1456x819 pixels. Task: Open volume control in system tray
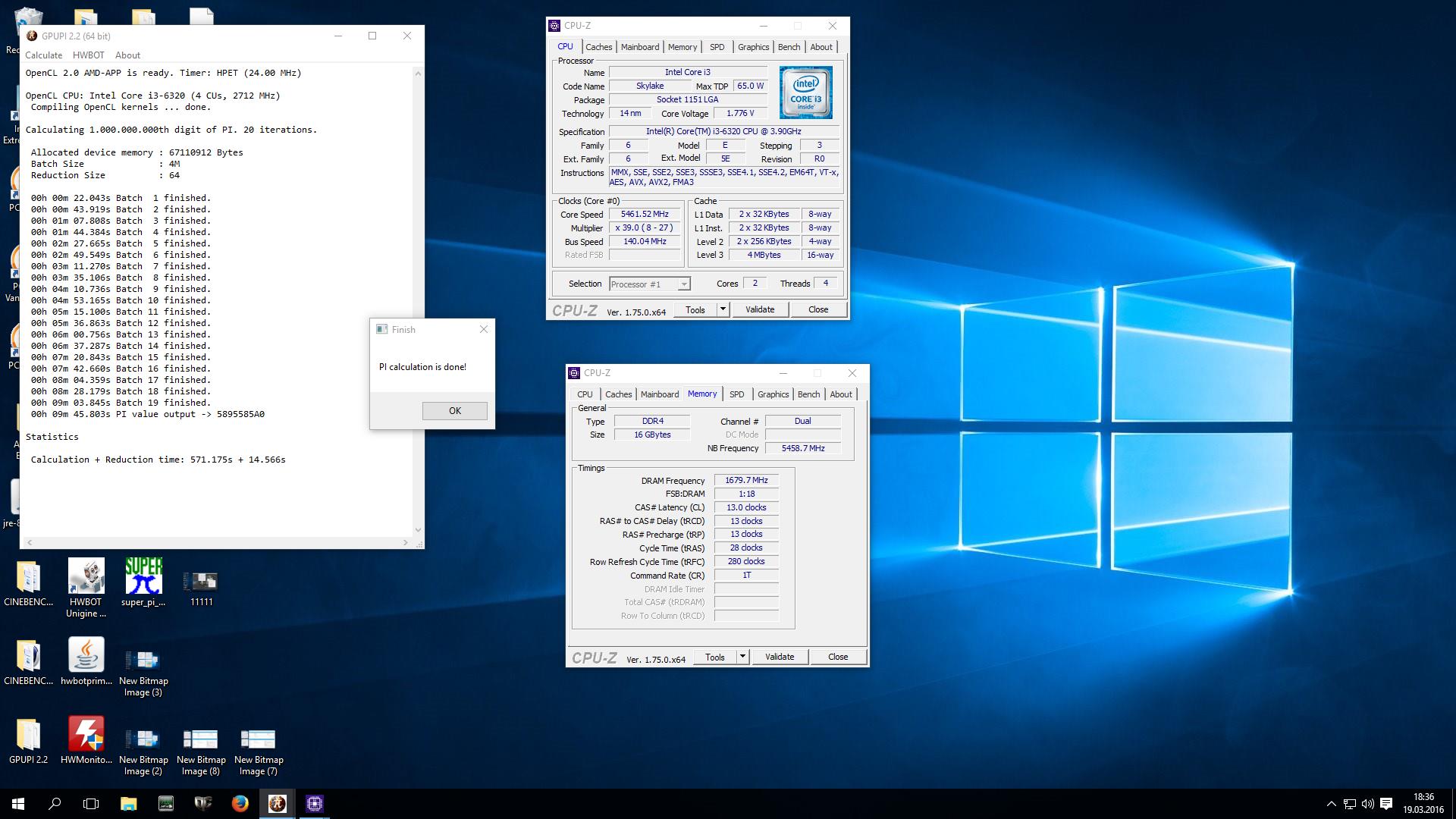1368,804
